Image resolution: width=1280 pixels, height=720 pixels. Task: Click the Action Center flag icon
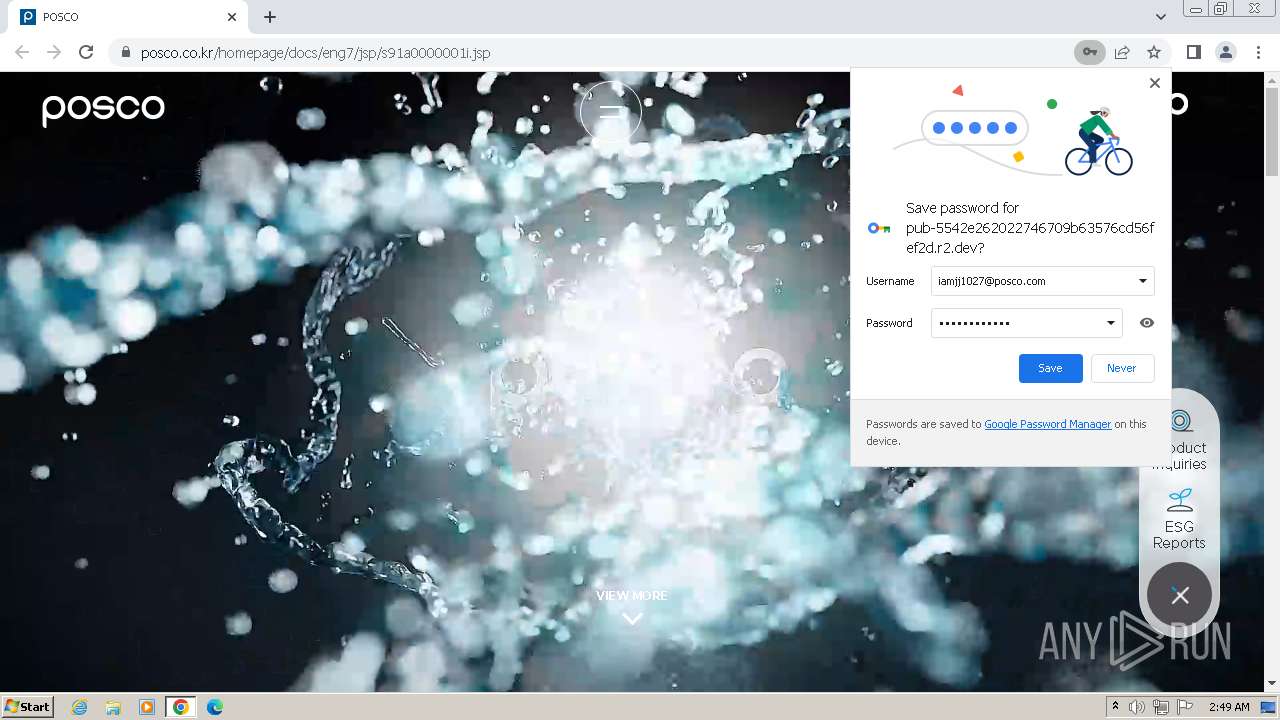(1185, 707)
